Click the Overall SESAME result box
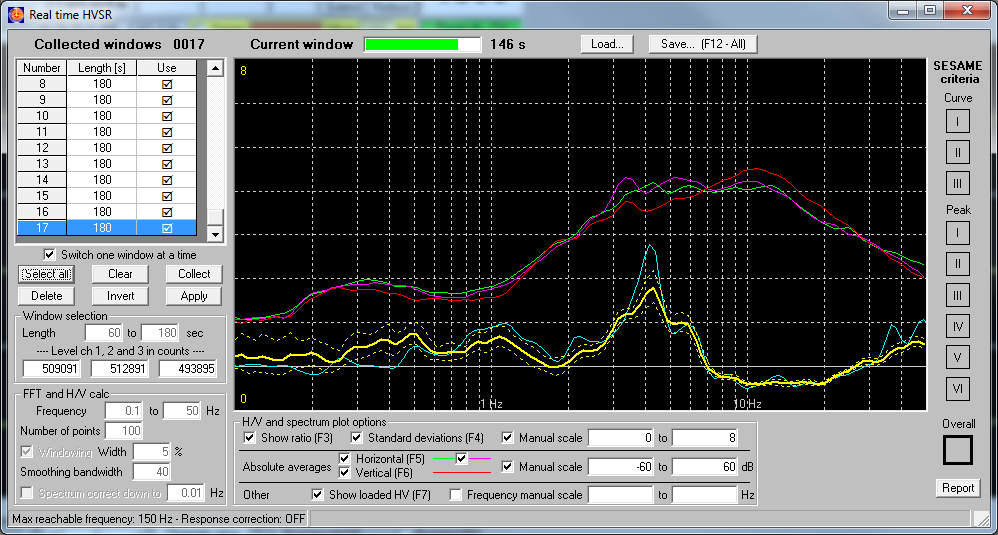This screenshot has height=535, width=998. (x=958, y=450)
